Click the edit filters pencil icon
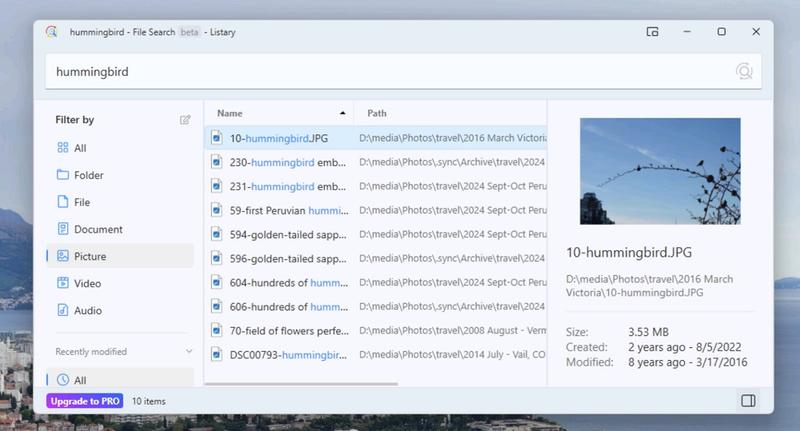This screenshot has height=431, width=800. (x=185, y=120)
